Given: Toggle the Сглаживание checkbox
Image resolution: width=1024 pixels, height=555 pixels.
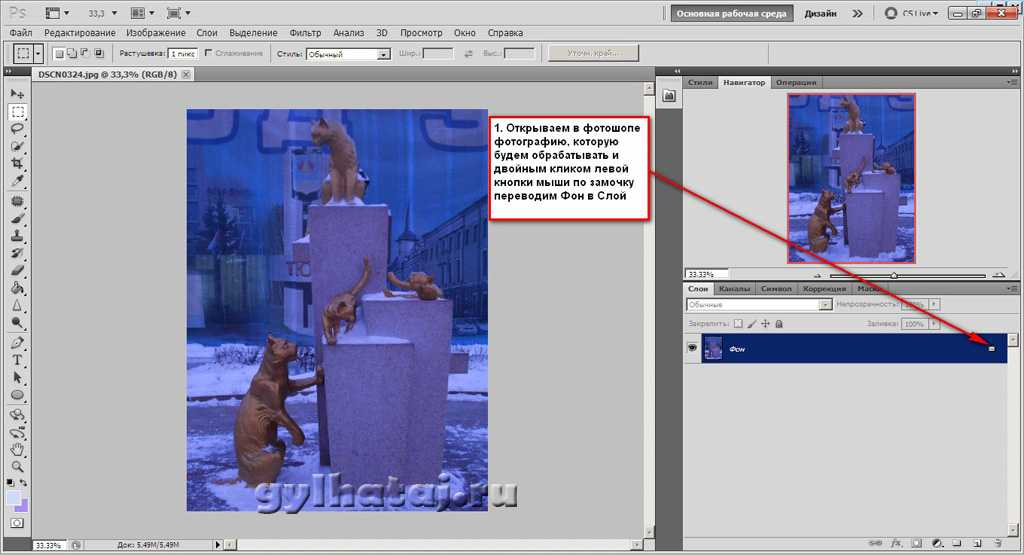Looking at the screenshot, I should point(208,53).
